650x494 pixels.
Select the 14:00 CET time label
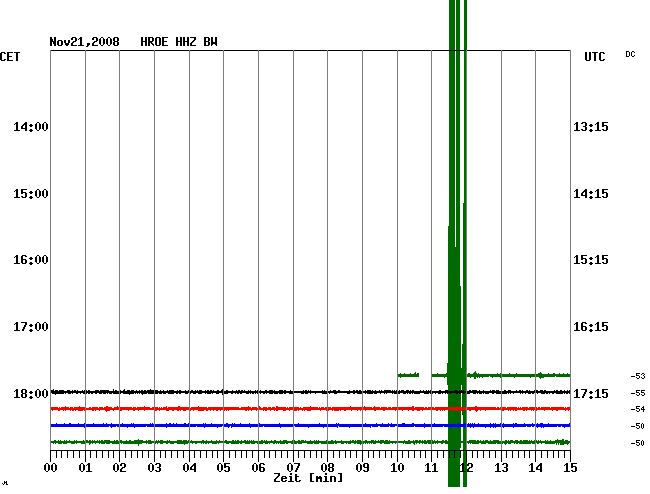[x=31, y=127]
